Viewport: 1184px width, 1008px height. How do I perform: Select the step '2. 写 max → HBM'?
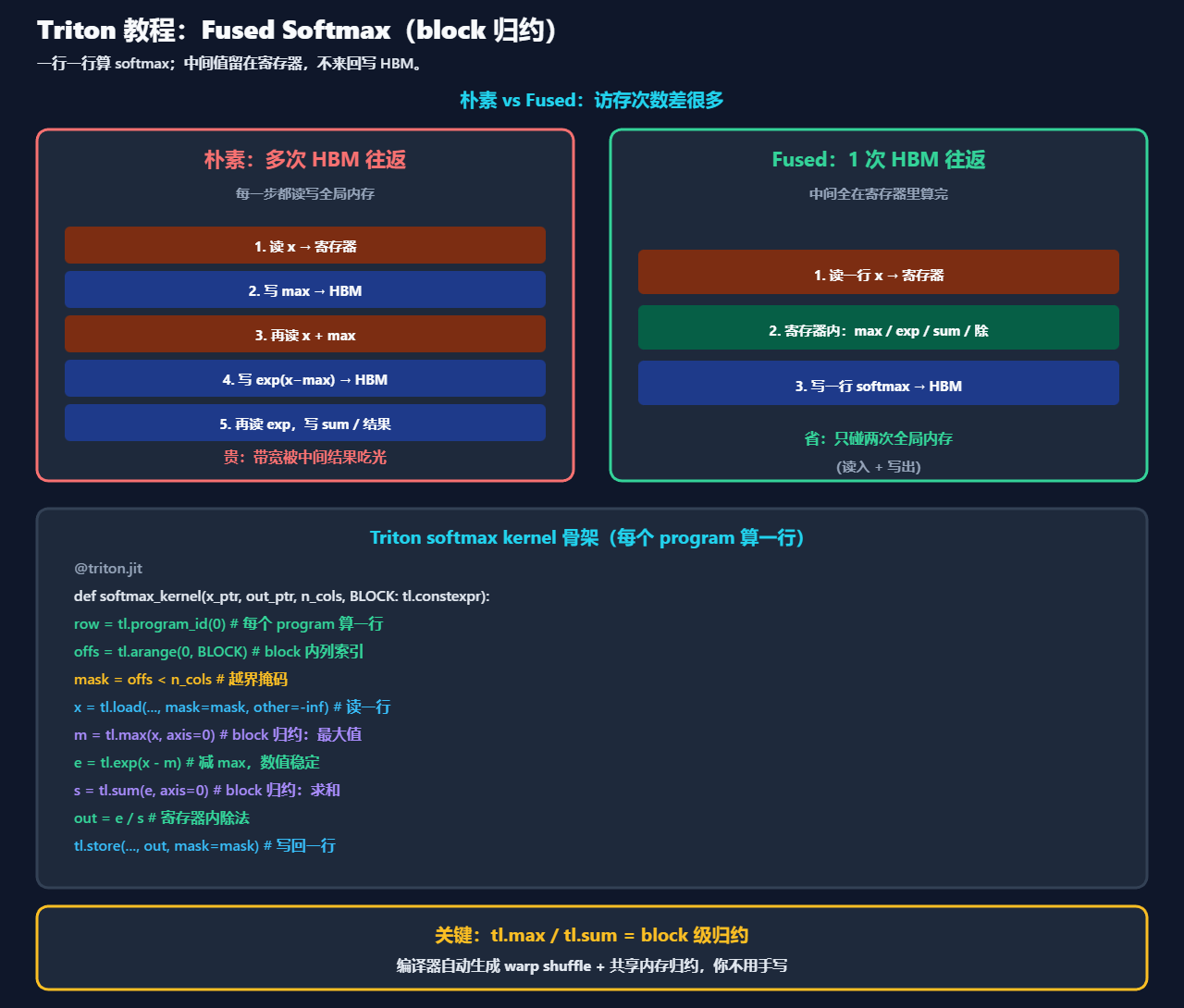tap(305, 289)
